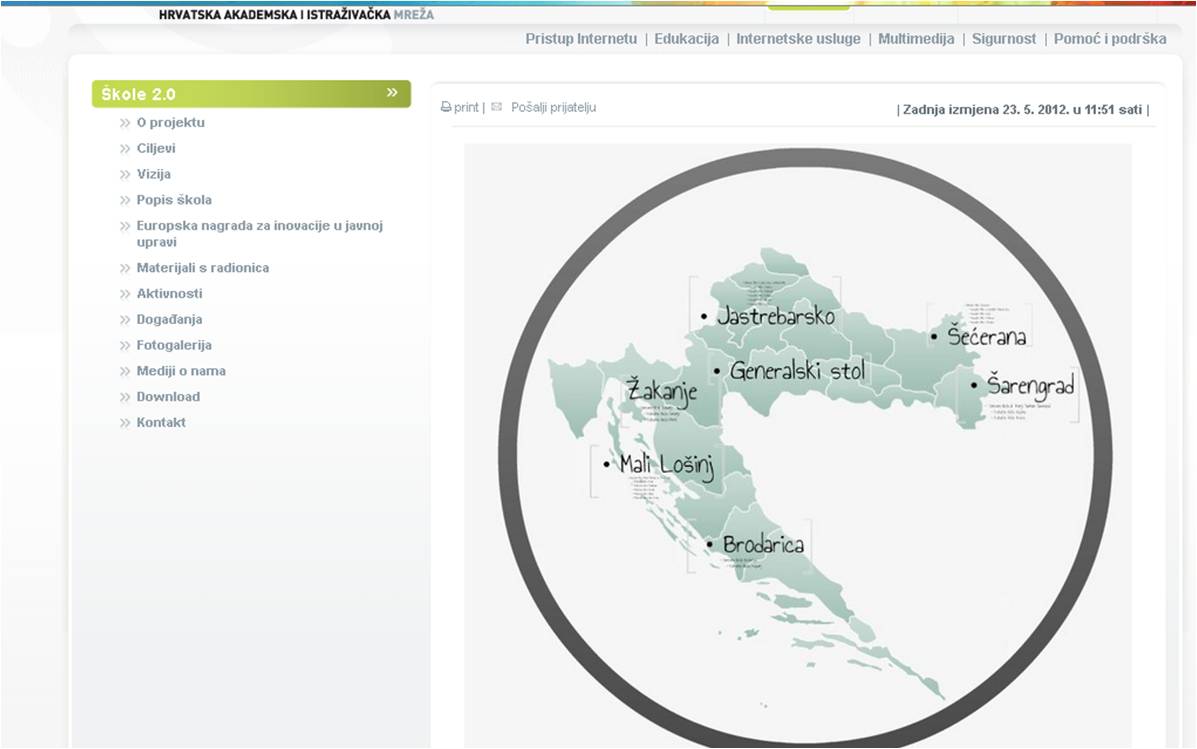Click the envelope icon beside Pošalji prijatelju
The width and height of the screenshot is (1197, 749).
tap(496, 107)
